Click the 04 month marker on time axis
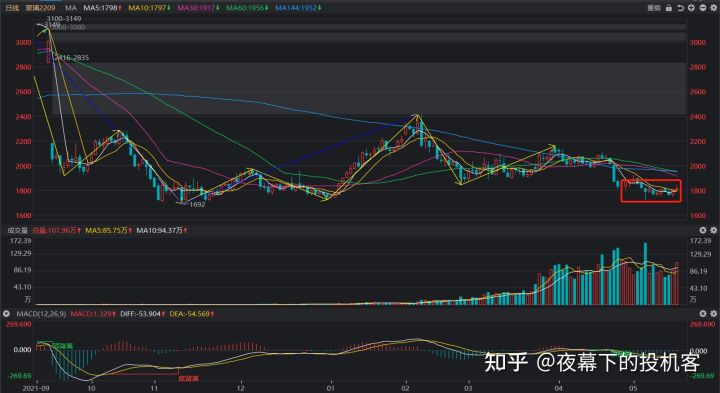 [558, 388]
